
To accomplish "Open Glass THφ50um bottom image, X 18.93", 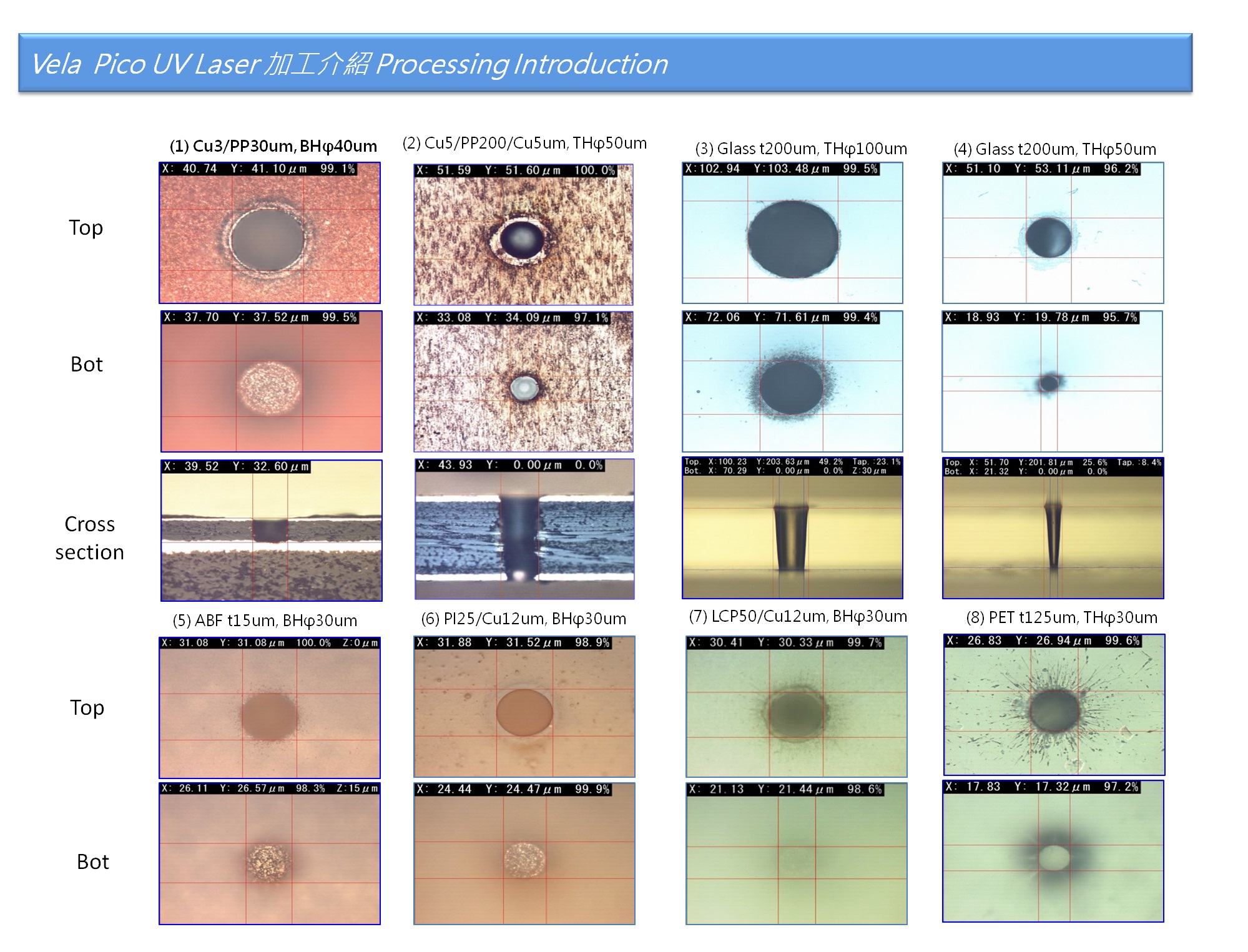I will tap(1052, 381).
